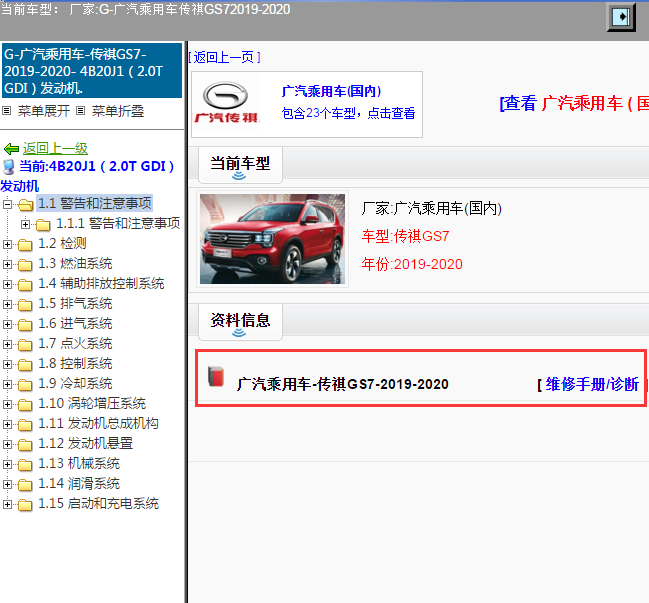
Task: Click the 返回上一页 link
Action: (x=224, y=57)
